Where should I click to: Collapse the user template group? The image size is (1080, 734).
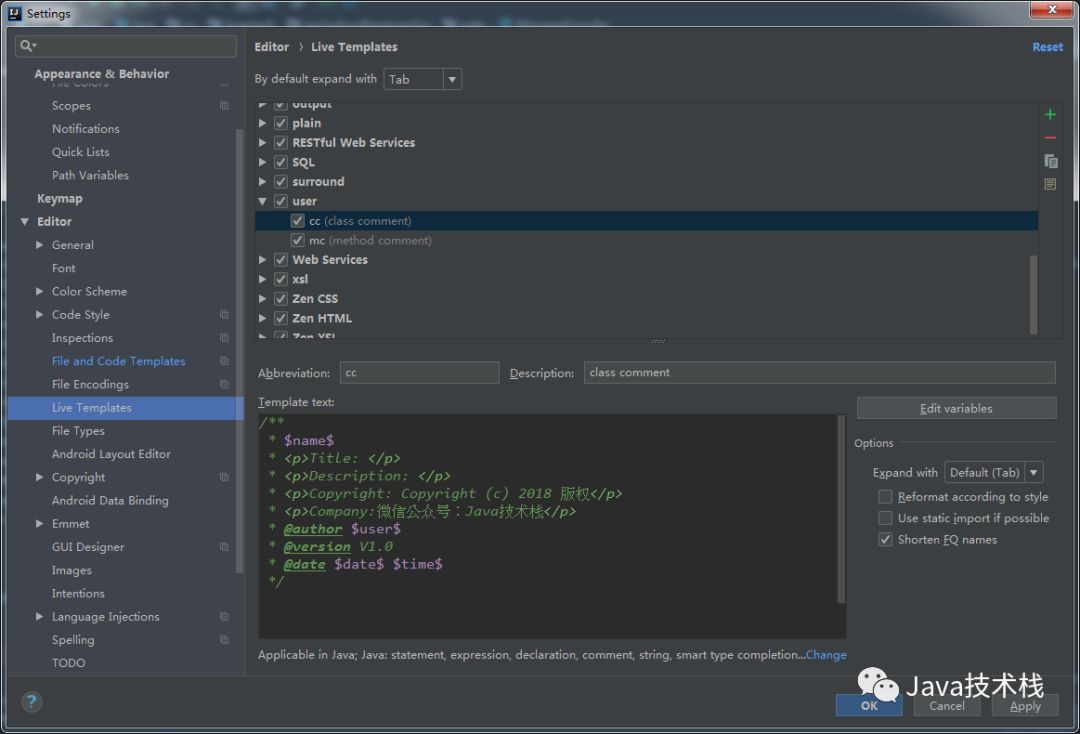pyautogui.click(x=262, y=201)
